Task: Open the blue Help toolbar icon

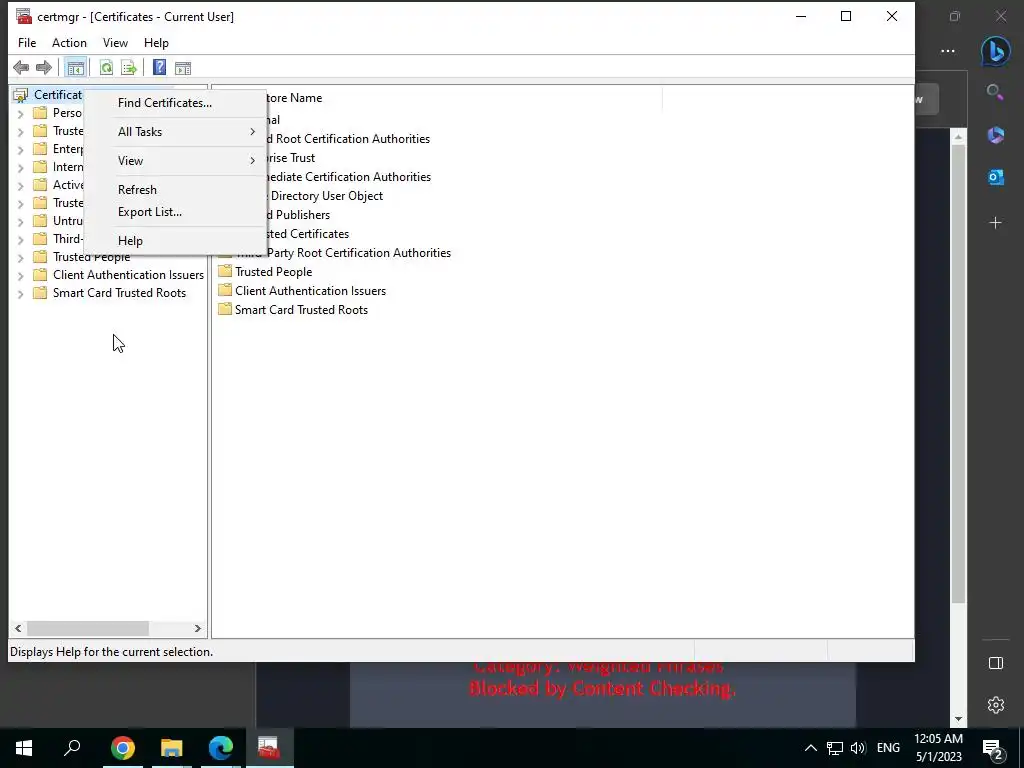Action: click(x=159, y=67)
